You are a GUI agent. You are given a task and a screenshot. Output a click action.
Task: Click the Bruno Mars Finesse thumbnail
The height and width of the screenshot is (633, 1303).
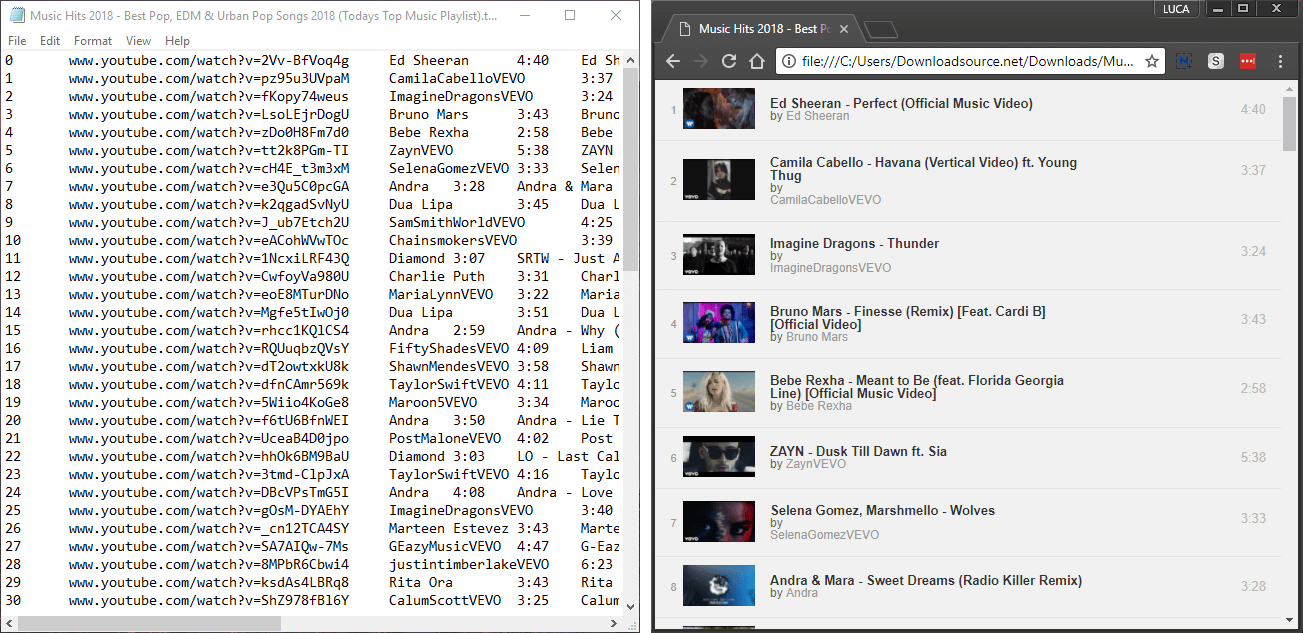point(718,322)
